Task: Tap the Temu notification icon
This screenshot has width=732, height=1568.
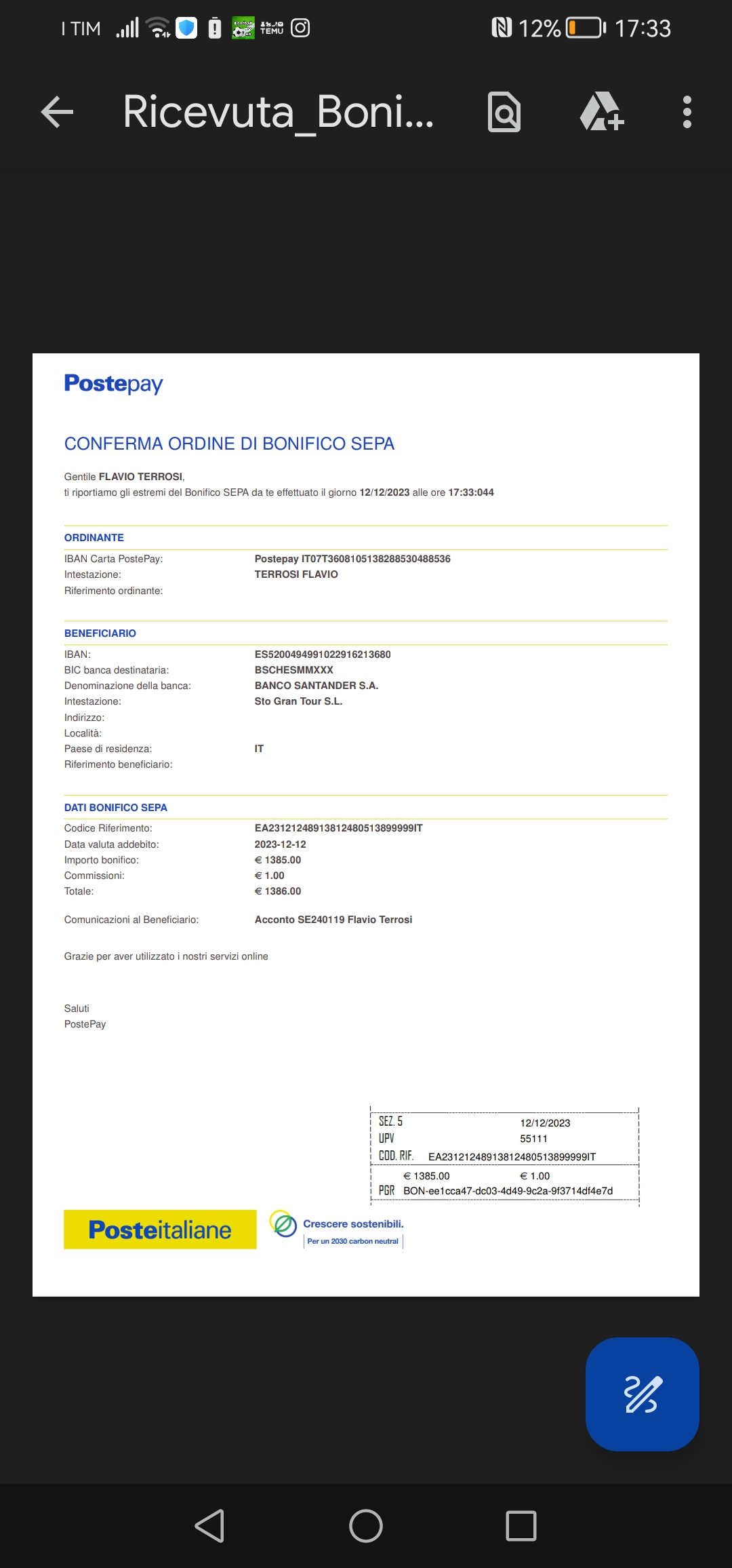Action: (272, 28)
